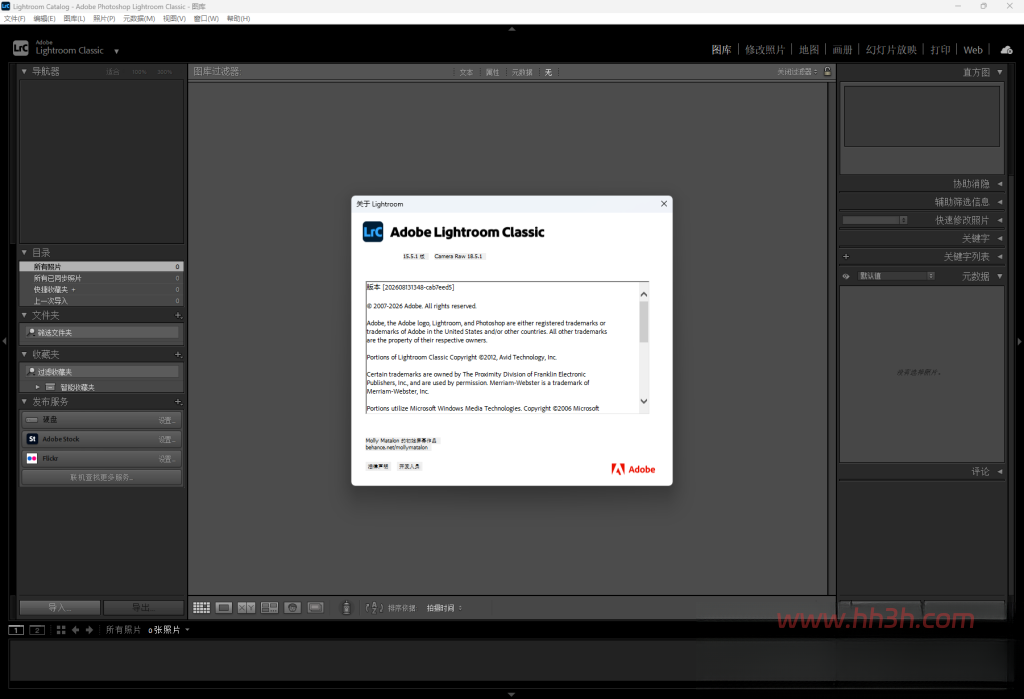Collapse the 收藏夹 panel
Screen dimensions: 1024x699
(x=24, y=354)
